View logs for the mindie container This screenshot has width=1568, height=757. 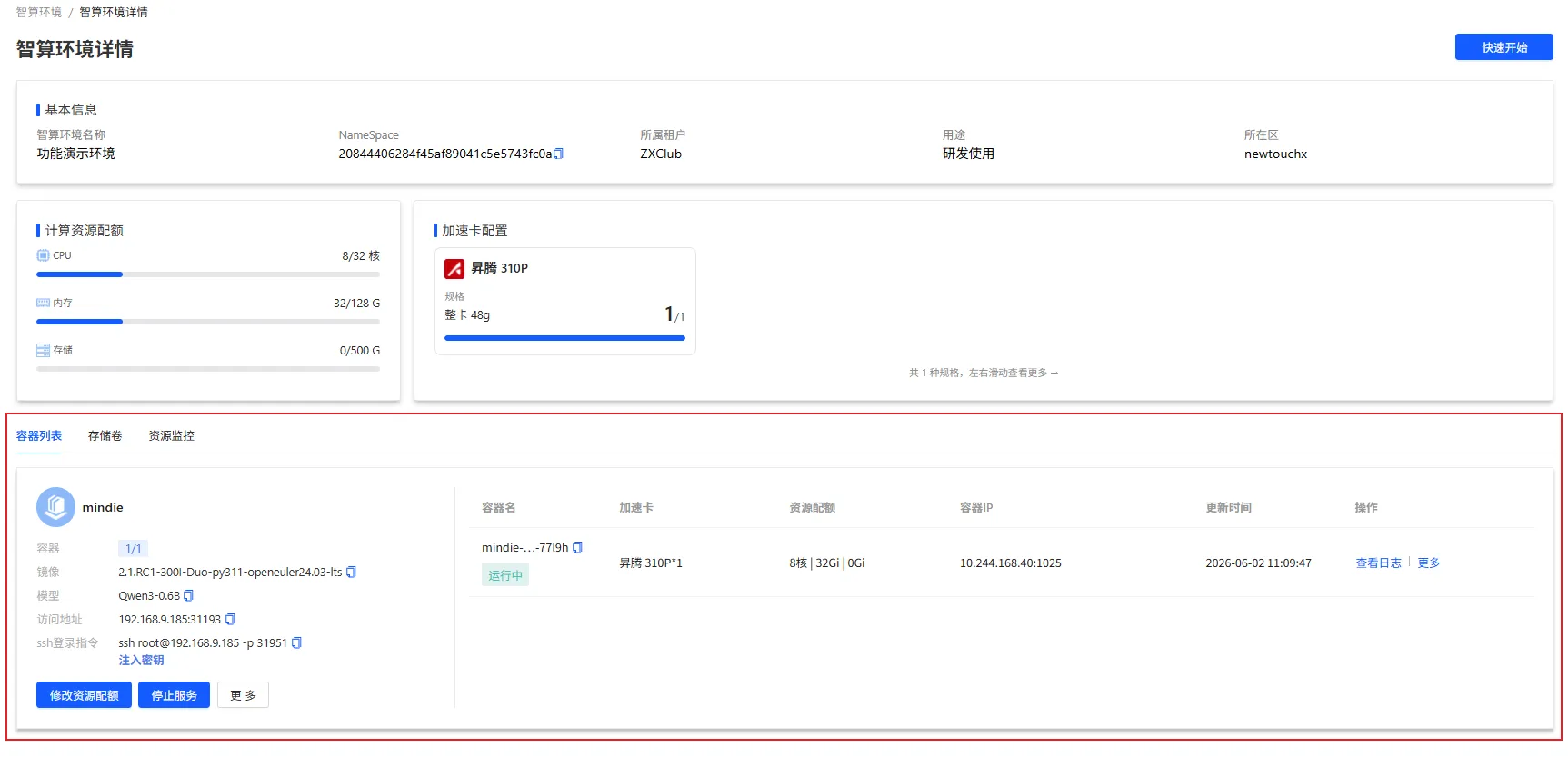(1378, 563)
